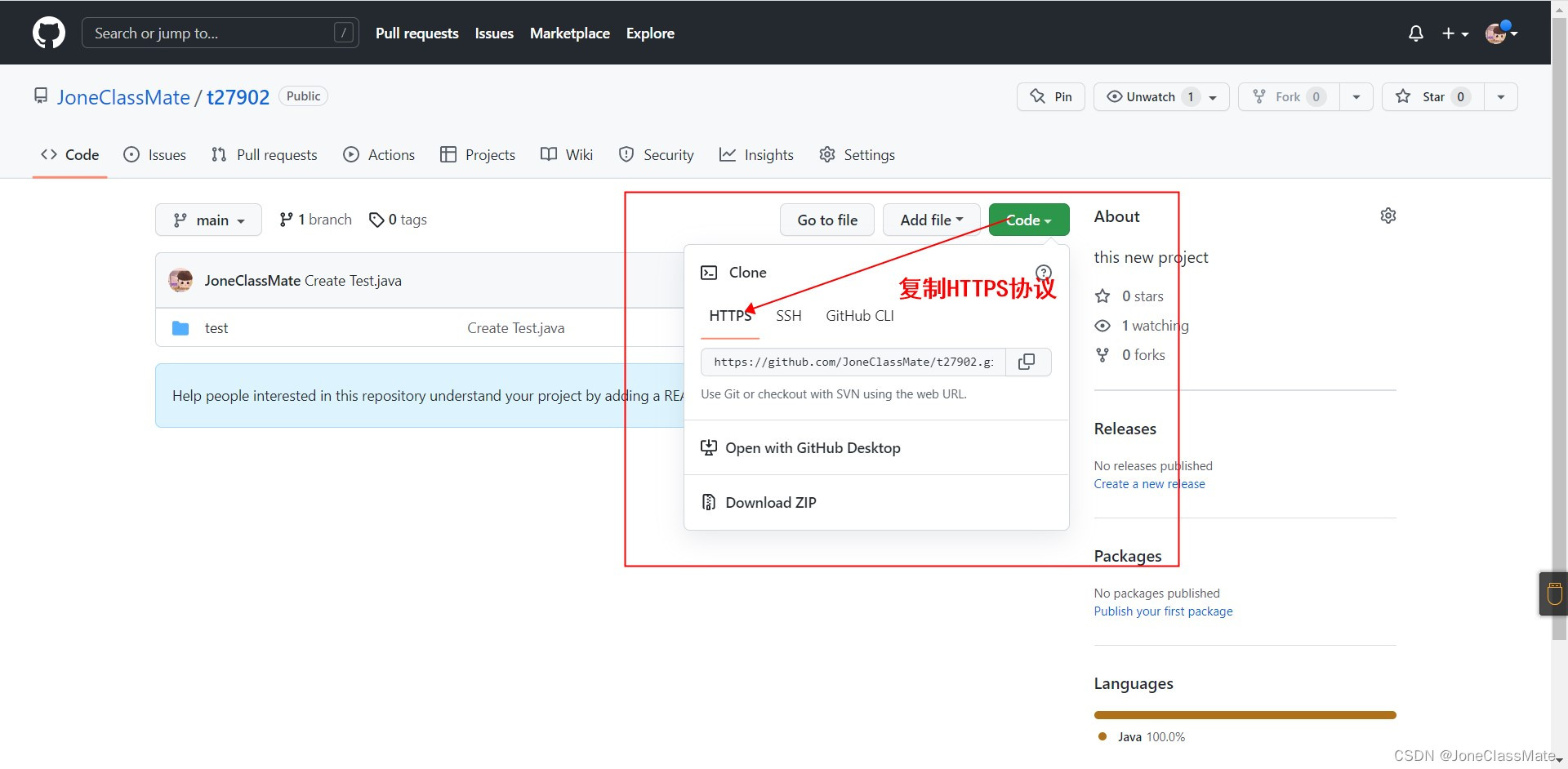
Task: Click the copy clone URL icon
Action: (1027, 362)
